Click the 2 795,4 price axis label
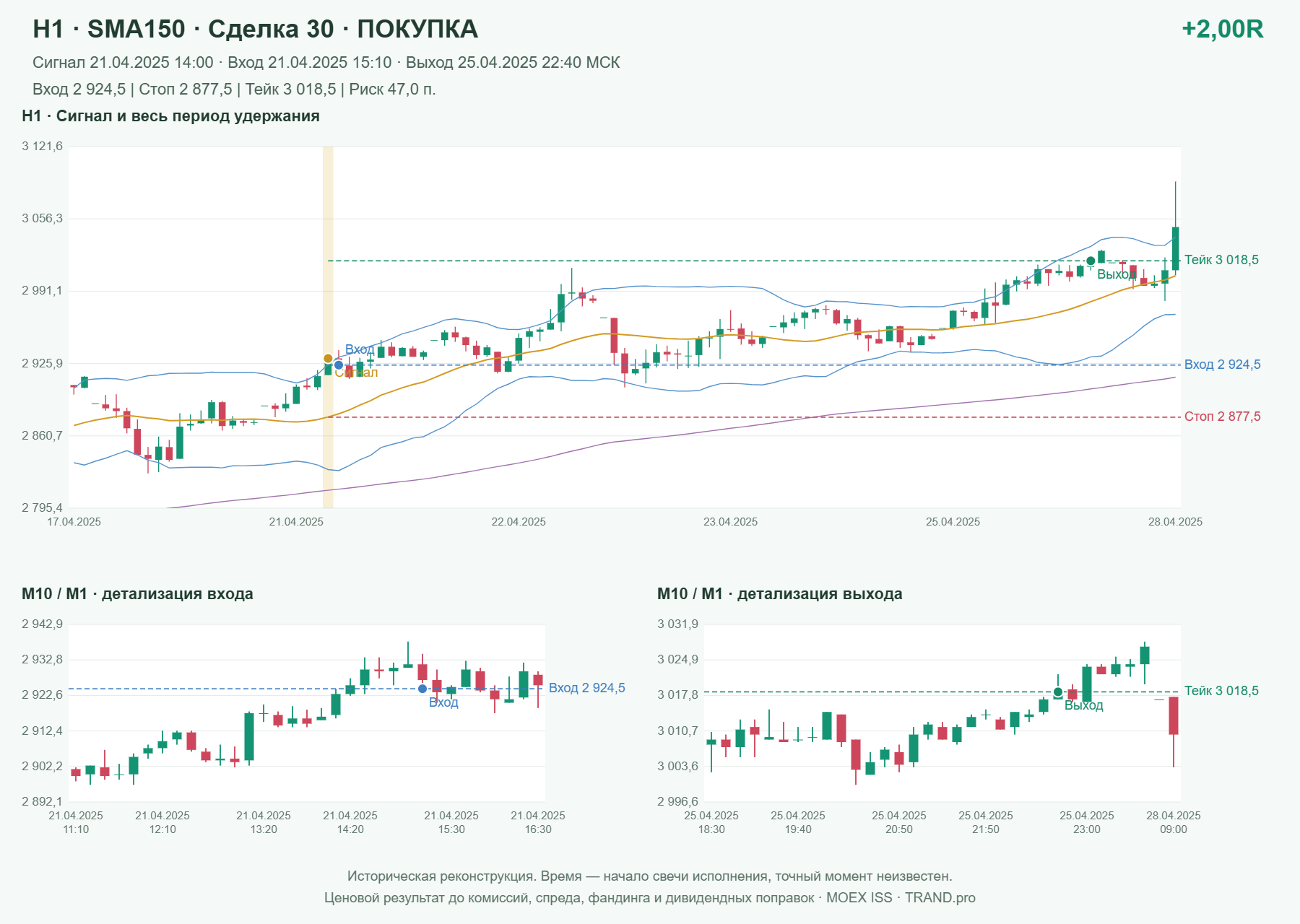 [43, 508]
